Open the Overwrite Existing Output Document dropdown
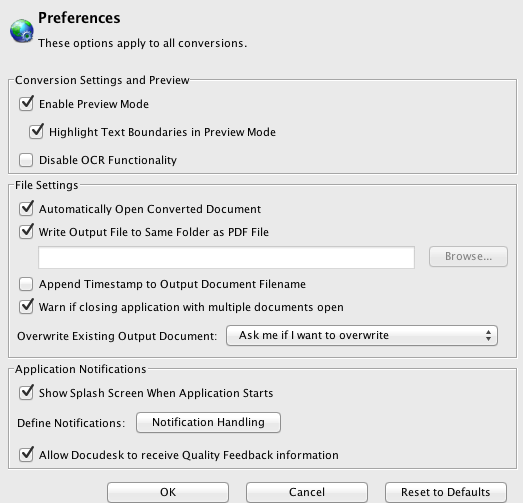Viewport: 523px width, 503px height. 362,335
